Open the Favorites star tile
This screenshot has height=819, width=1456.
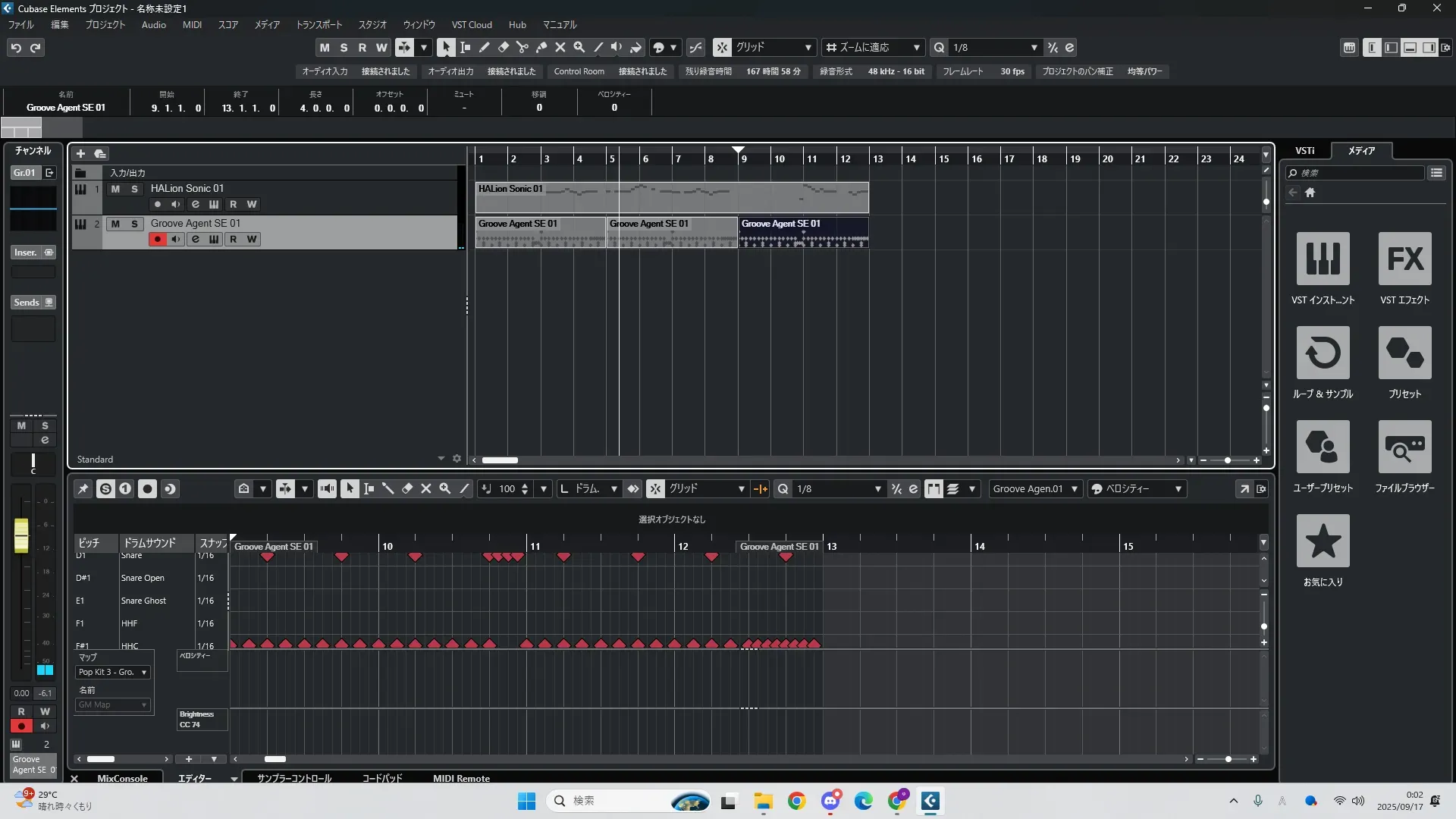[1323, 541]
